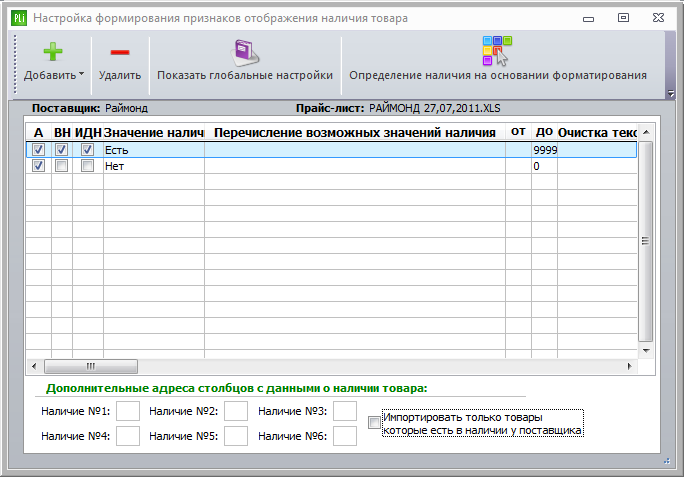Uncheck the A checkbox in the Нет row

point(38,166)
